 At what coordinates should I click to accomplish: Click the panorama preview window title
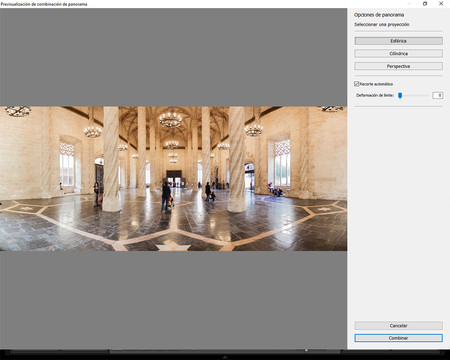44,4
